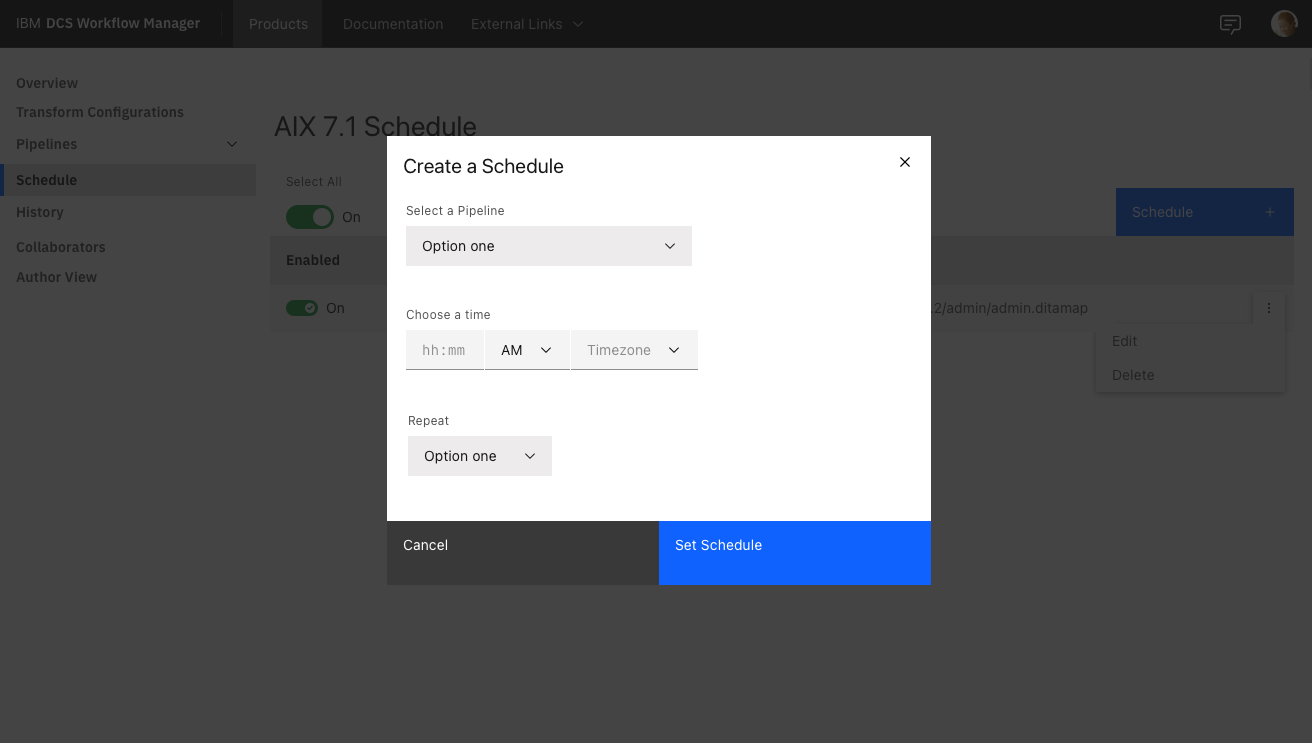The image size is (1312, 743).
Task: Choose Delete from the overflow menu
Action: pyautogui.click(x=1190, y=375)
